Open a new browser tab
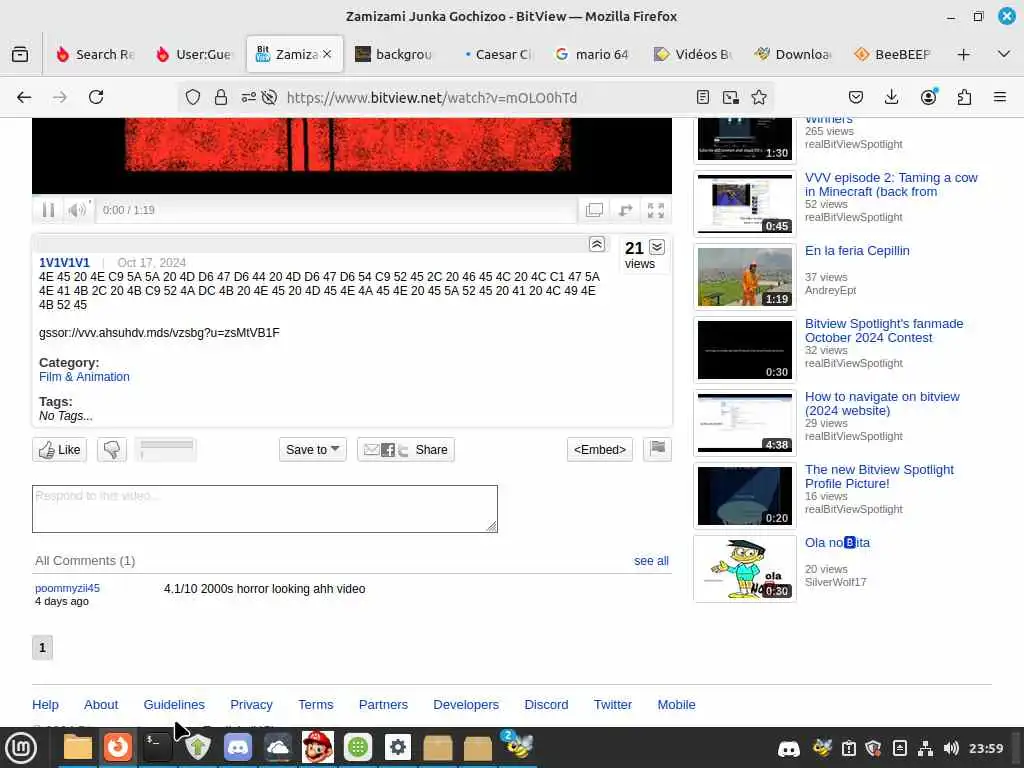This screenshot has width=1024, height=768. point(963,54)
